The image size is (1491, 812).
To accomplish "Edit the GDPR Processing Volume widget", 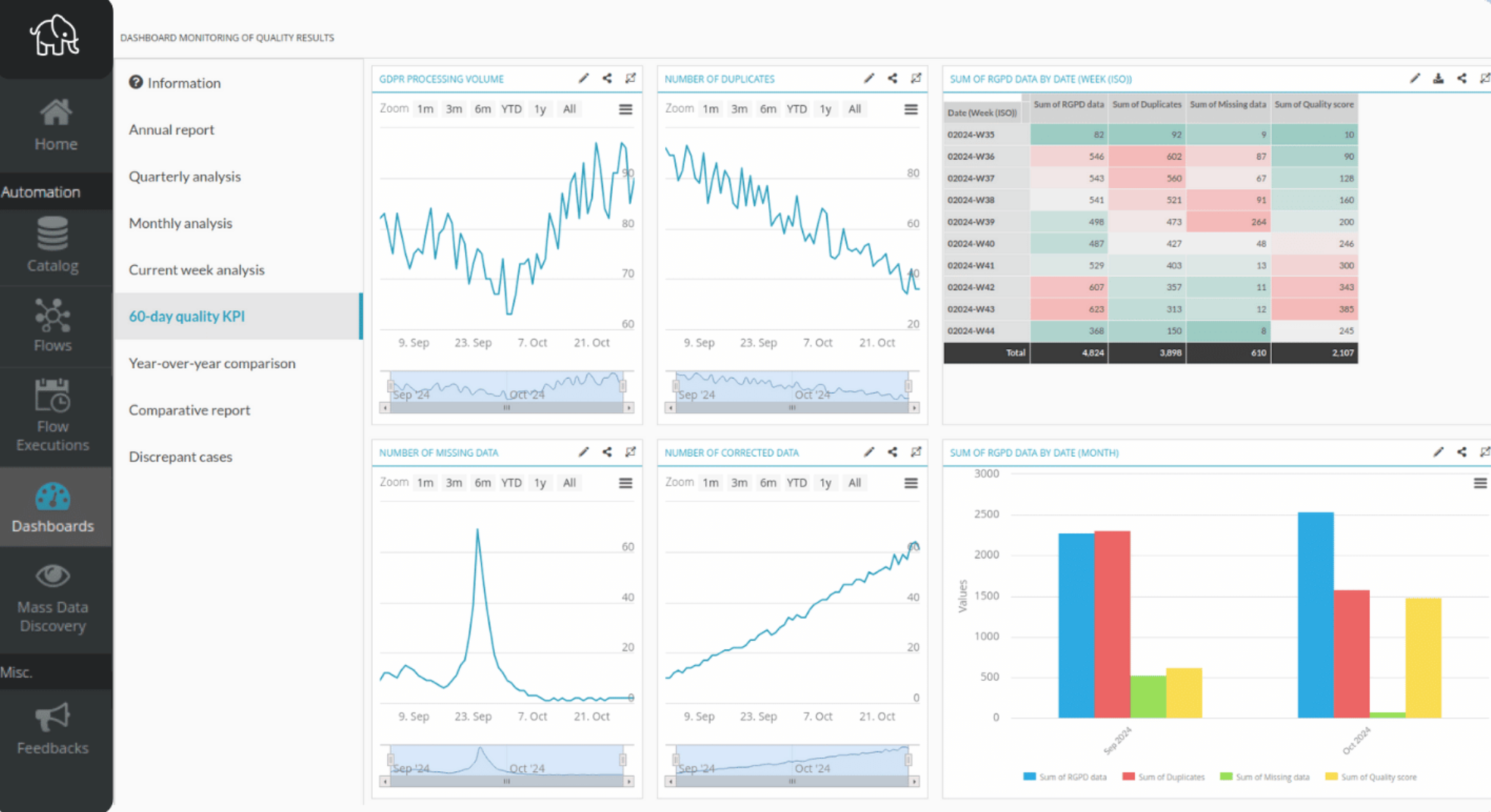I will click(x=583, y=78).
